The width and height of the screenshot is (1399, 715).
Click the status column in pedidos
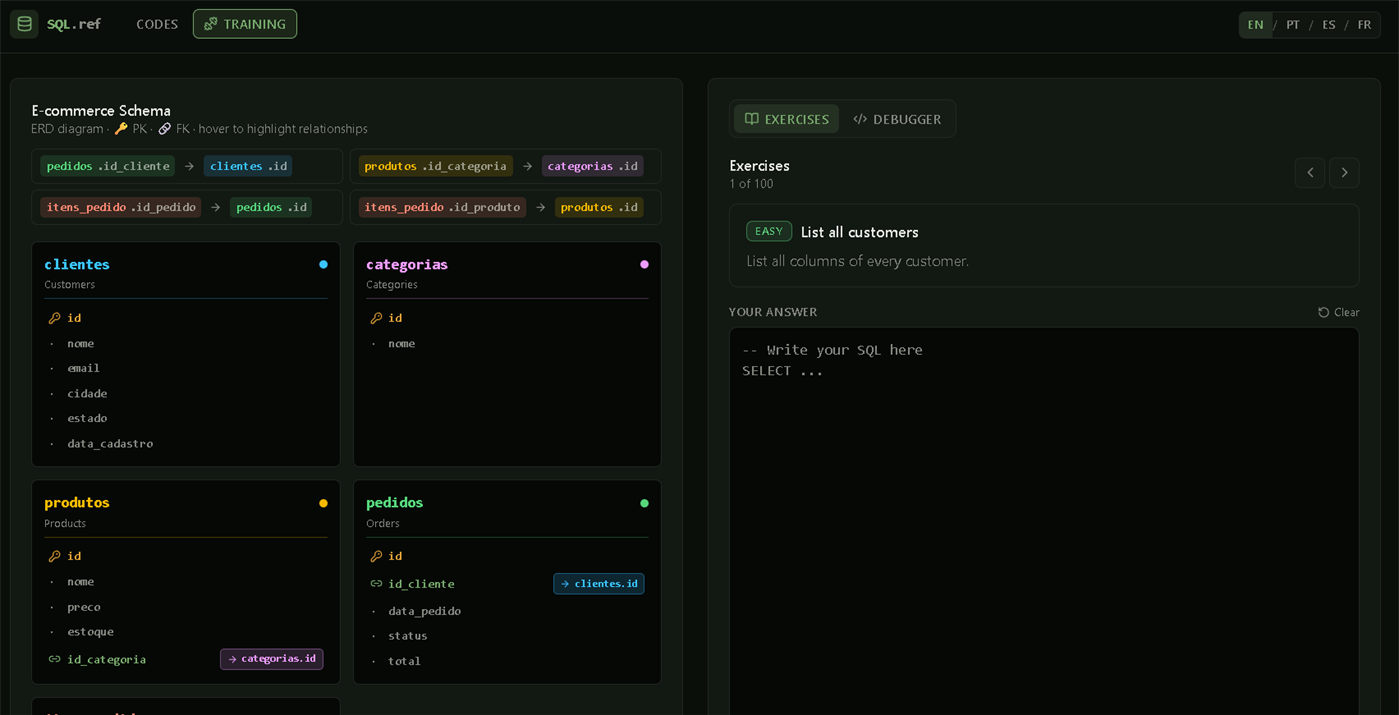pos(408,636)
